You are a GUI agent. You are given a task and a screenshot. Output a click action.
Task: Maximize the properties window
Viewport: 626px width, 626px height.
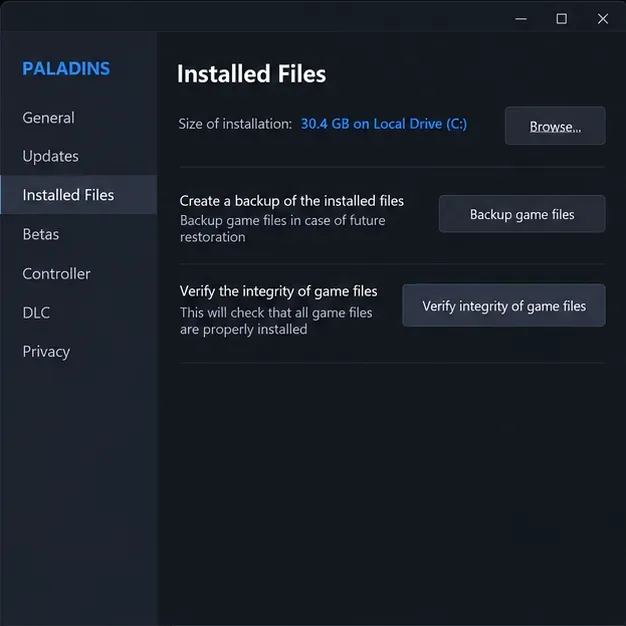point(562,19)
